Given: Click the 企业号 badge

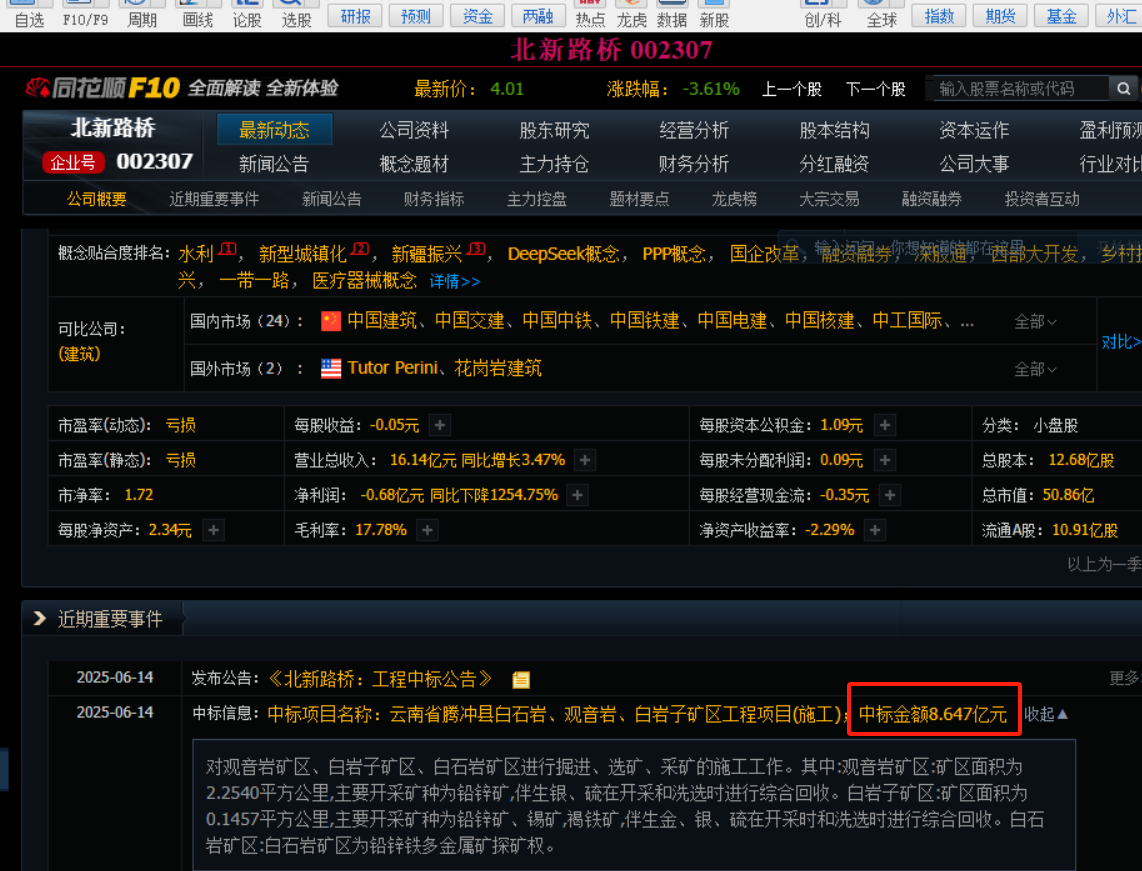Looking at the screenshot, I should (74, 162).
